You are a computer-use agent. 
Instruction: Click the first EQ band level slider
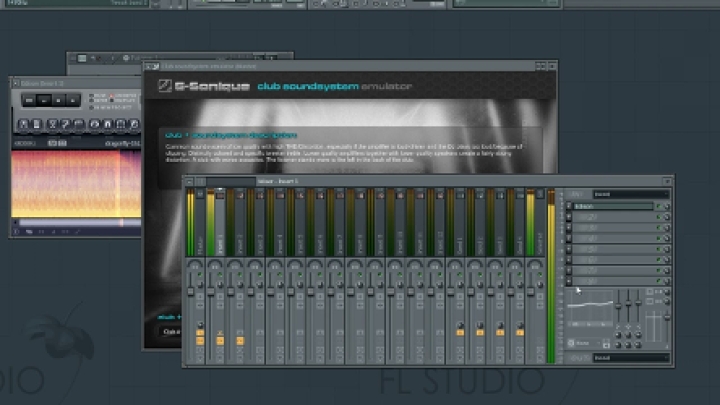click(x=619, y=305)
